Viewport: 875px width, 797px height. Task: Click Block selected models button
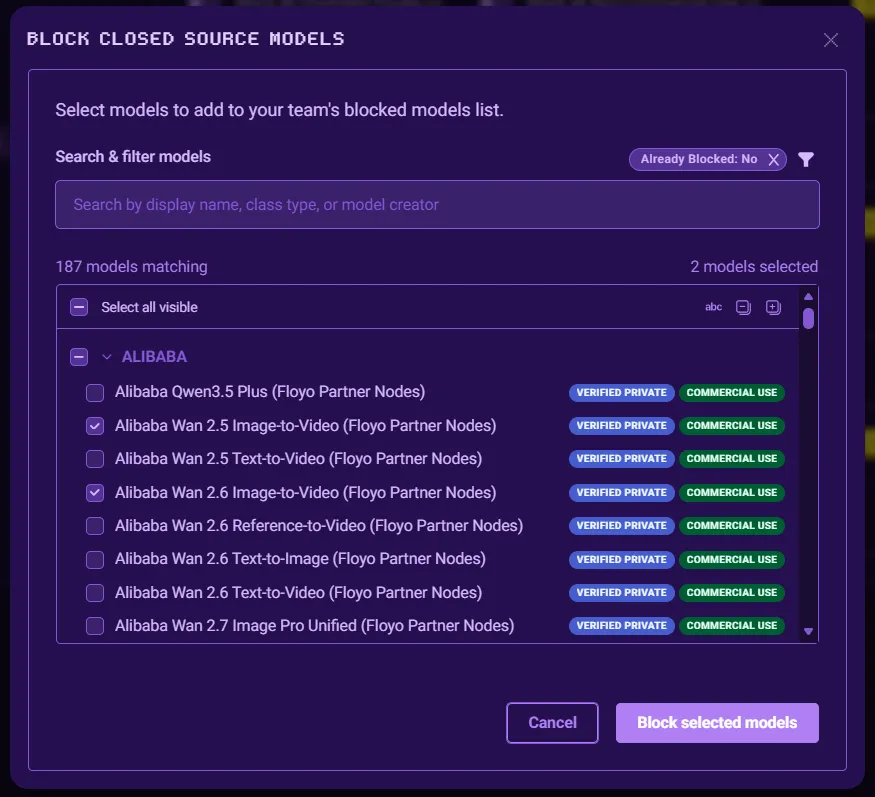pos(717,723)
